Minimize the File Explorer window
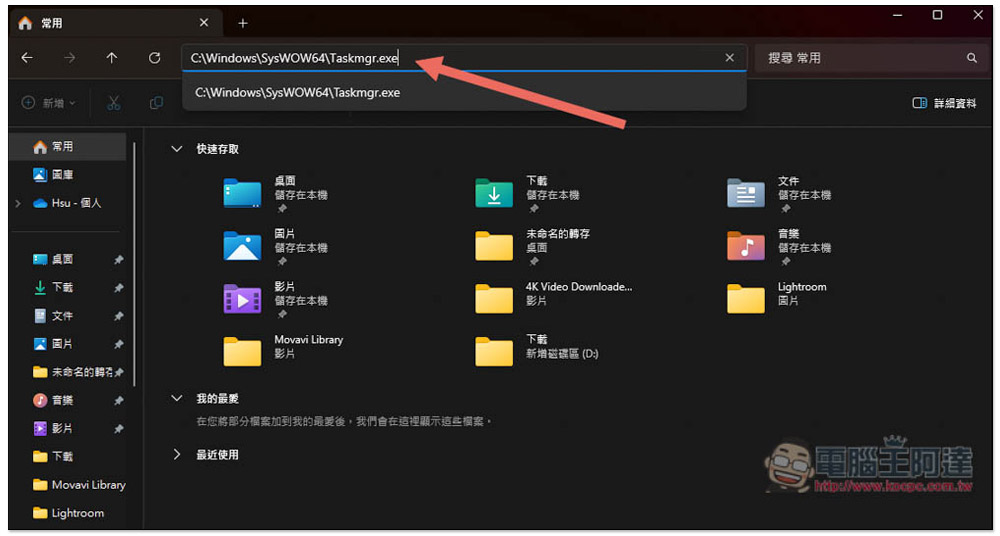Image resolution: width=1000 pixels, height=536 pixels. pyautogui.click(x=897, y=15)
